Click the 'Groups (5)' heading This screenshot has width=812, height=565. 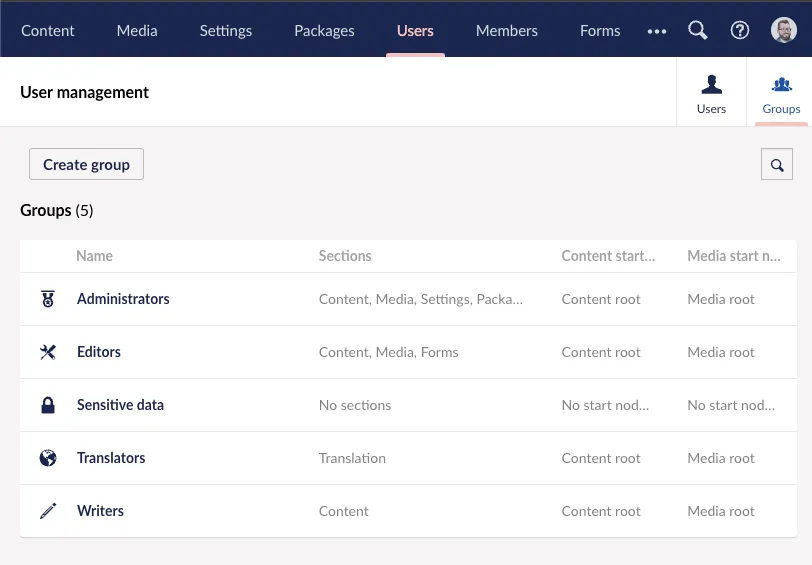(56, 210)
